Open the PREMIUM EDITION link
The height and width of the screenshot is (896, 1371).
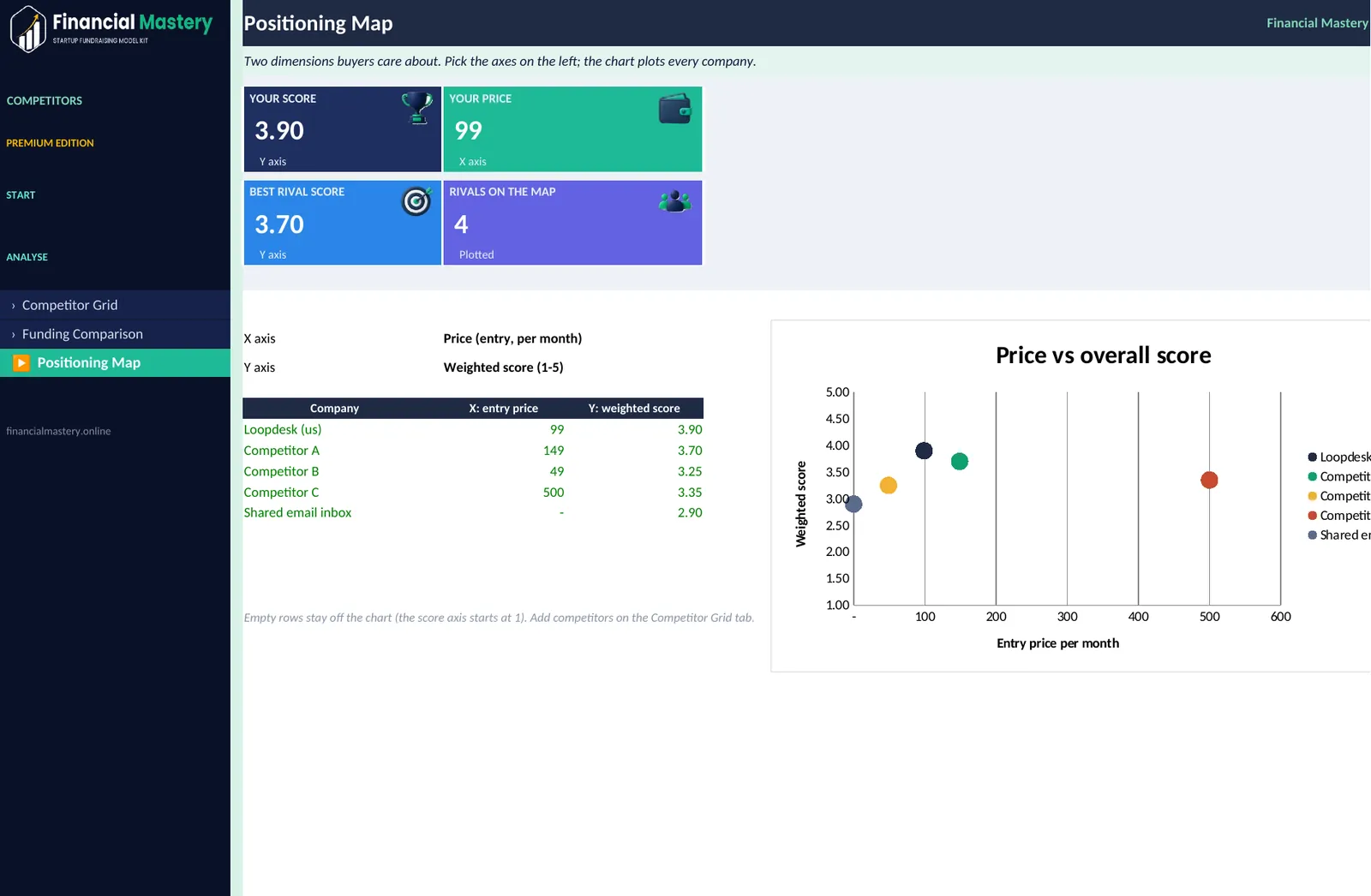click(50, 143)
